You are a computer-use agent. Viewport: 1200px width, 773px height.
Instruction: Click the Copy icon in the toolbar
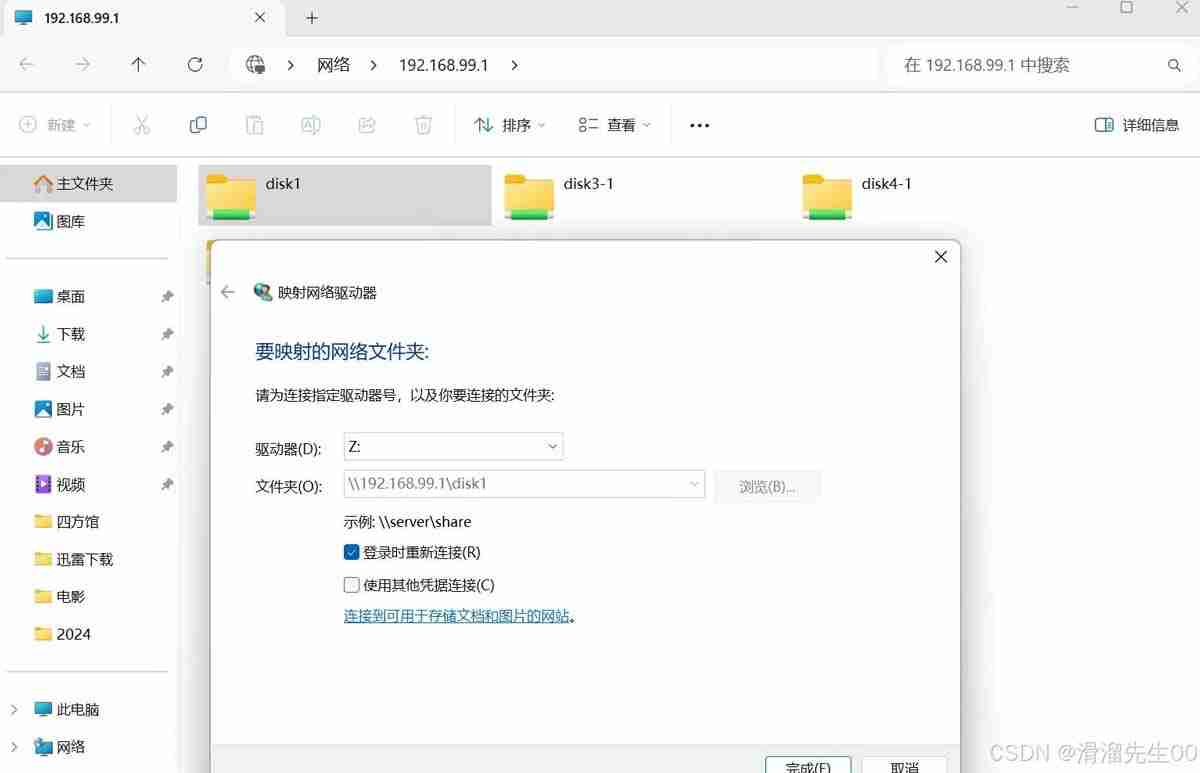(197, 124)
